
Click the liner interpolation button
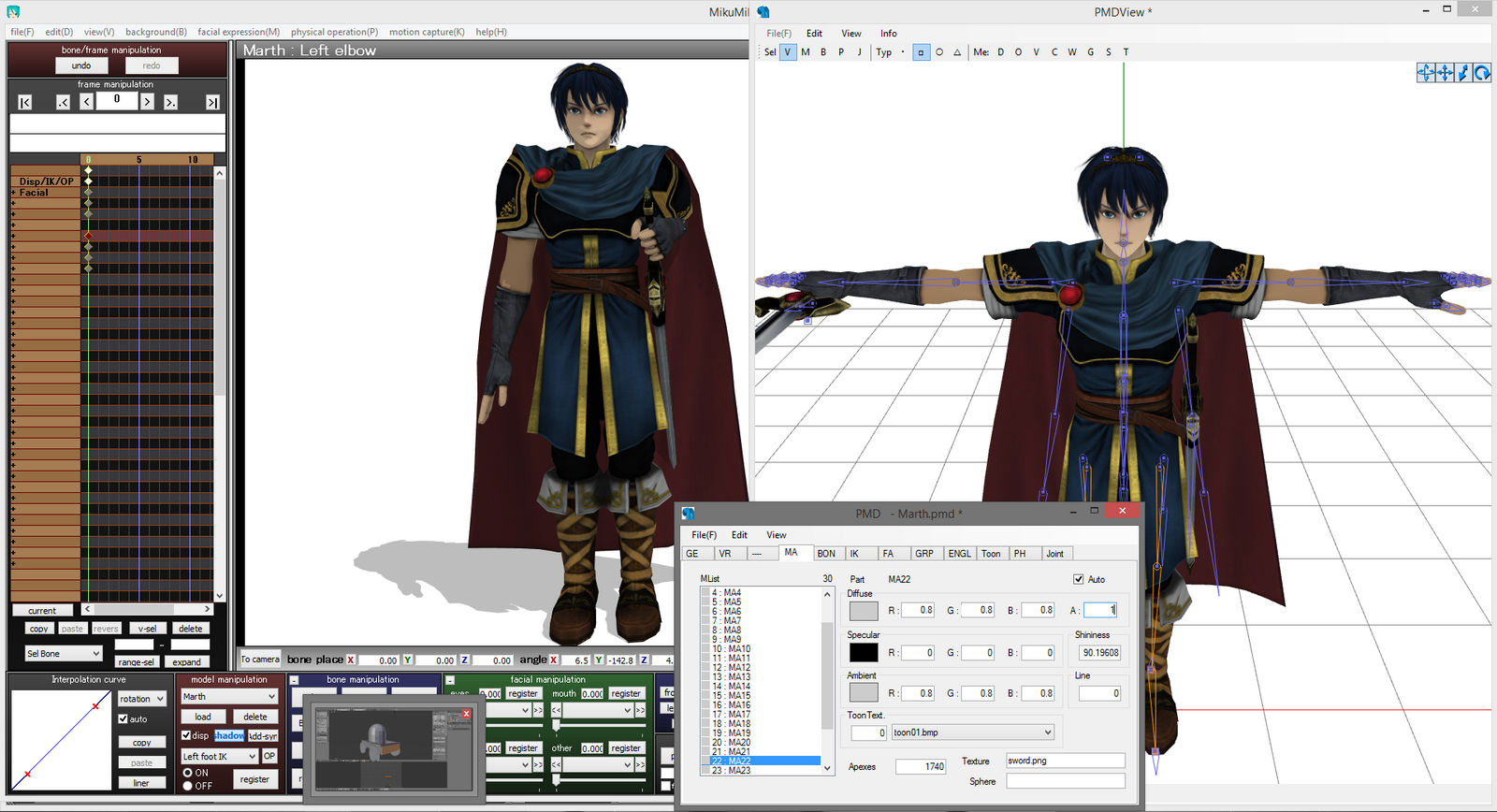tap(141, 783)
